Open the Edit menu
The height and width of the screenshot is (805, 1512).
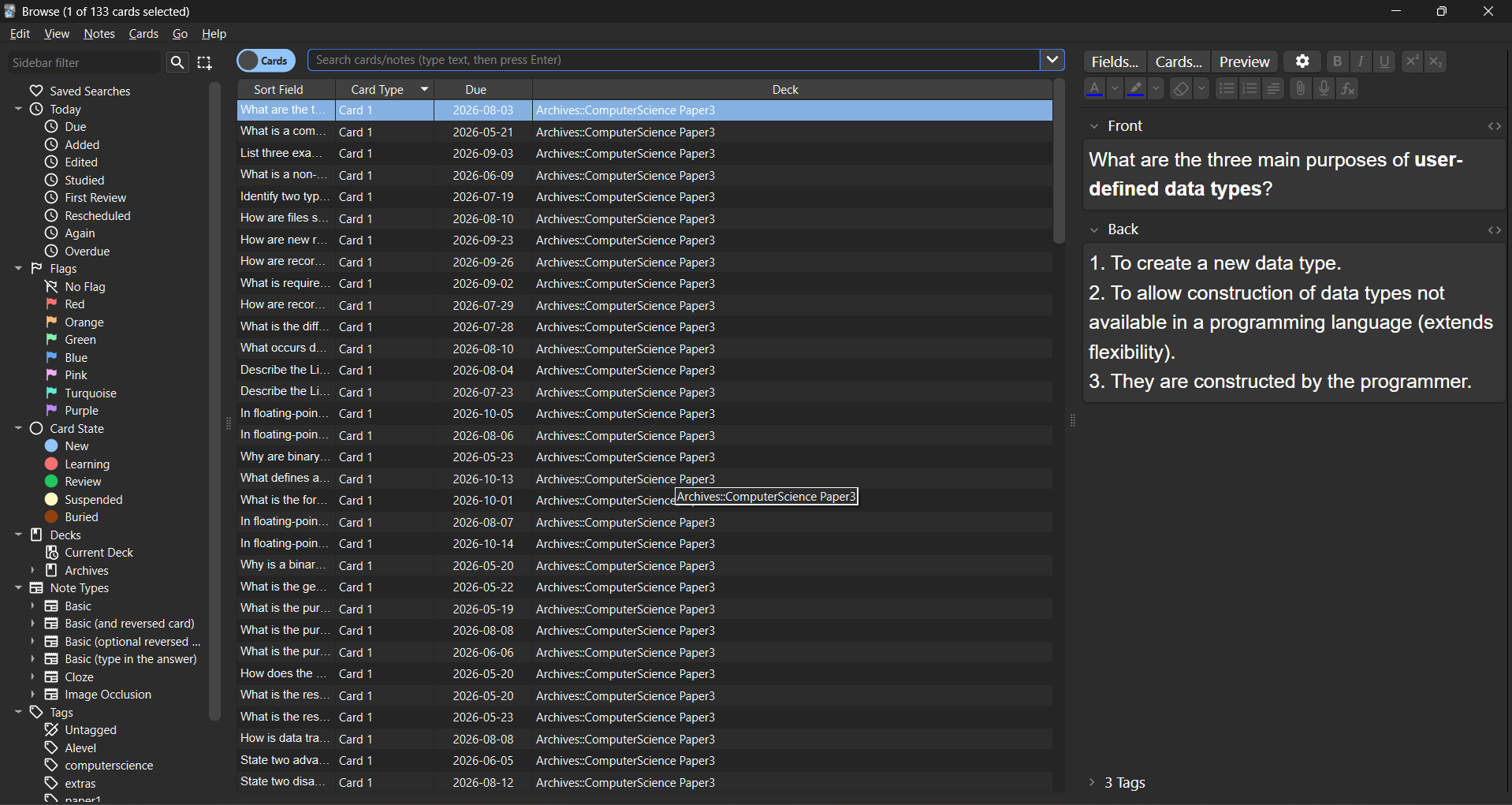[x=20, y=34]
